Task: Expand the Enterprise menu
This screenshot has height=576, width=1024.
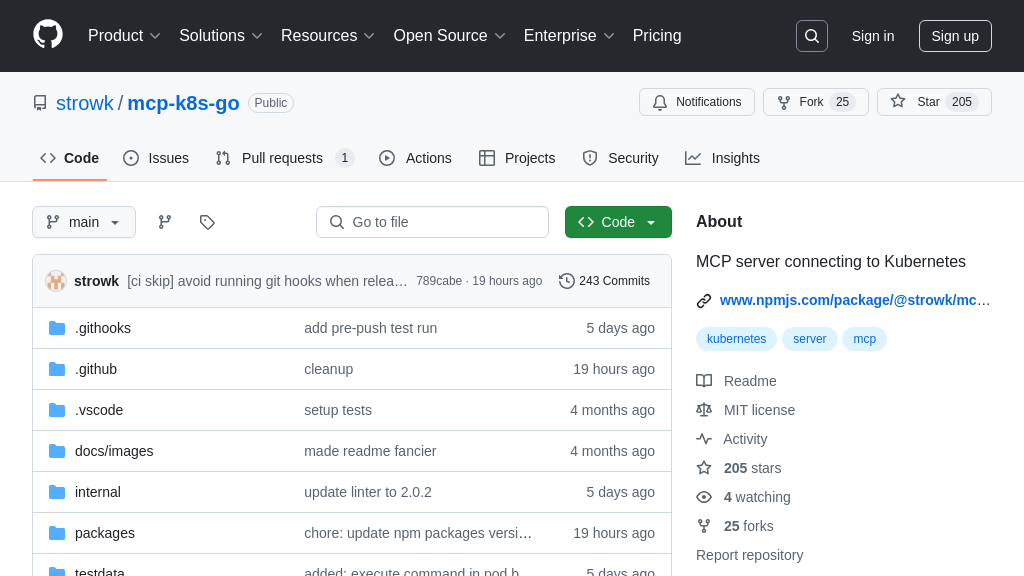Action: pyautogui.click(x=569, y=36)
